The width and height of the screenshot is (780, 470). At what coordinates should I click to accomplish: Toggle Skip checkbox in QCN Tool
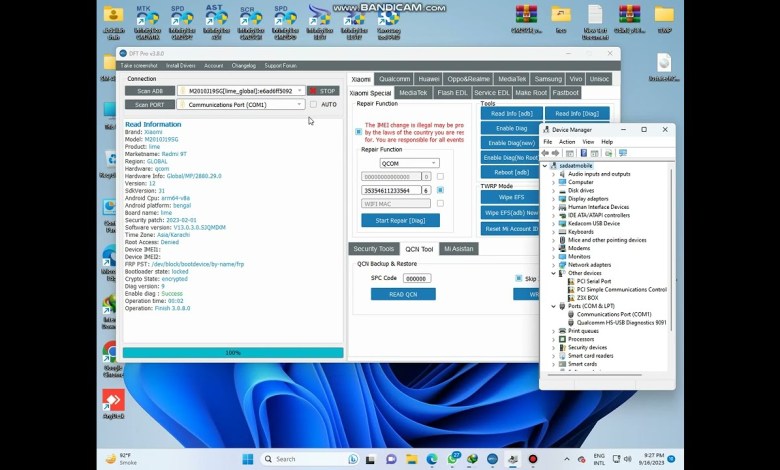click(x=519, y=279)
